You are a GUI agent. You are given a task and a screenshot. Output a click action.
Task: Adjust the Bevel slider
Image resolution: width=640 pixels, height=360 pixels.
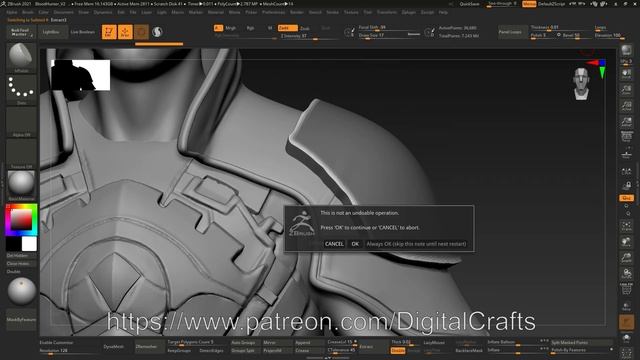[x=576, y=36]
